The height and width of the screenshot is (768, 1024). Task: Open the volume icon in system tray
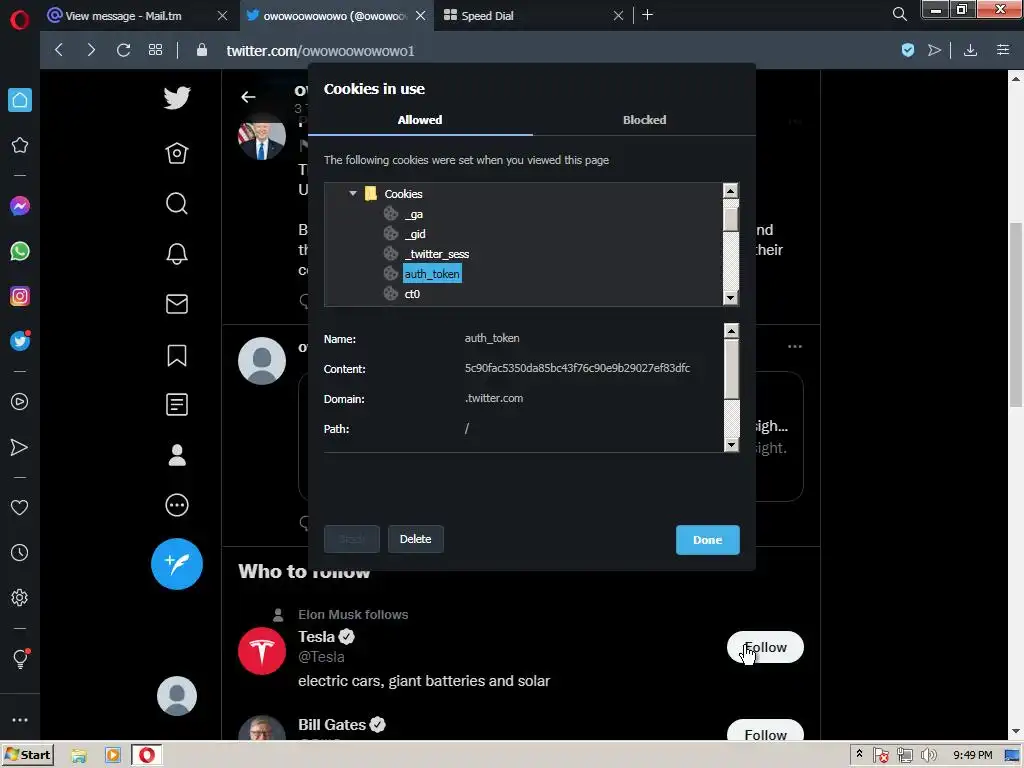coord(928,756)
